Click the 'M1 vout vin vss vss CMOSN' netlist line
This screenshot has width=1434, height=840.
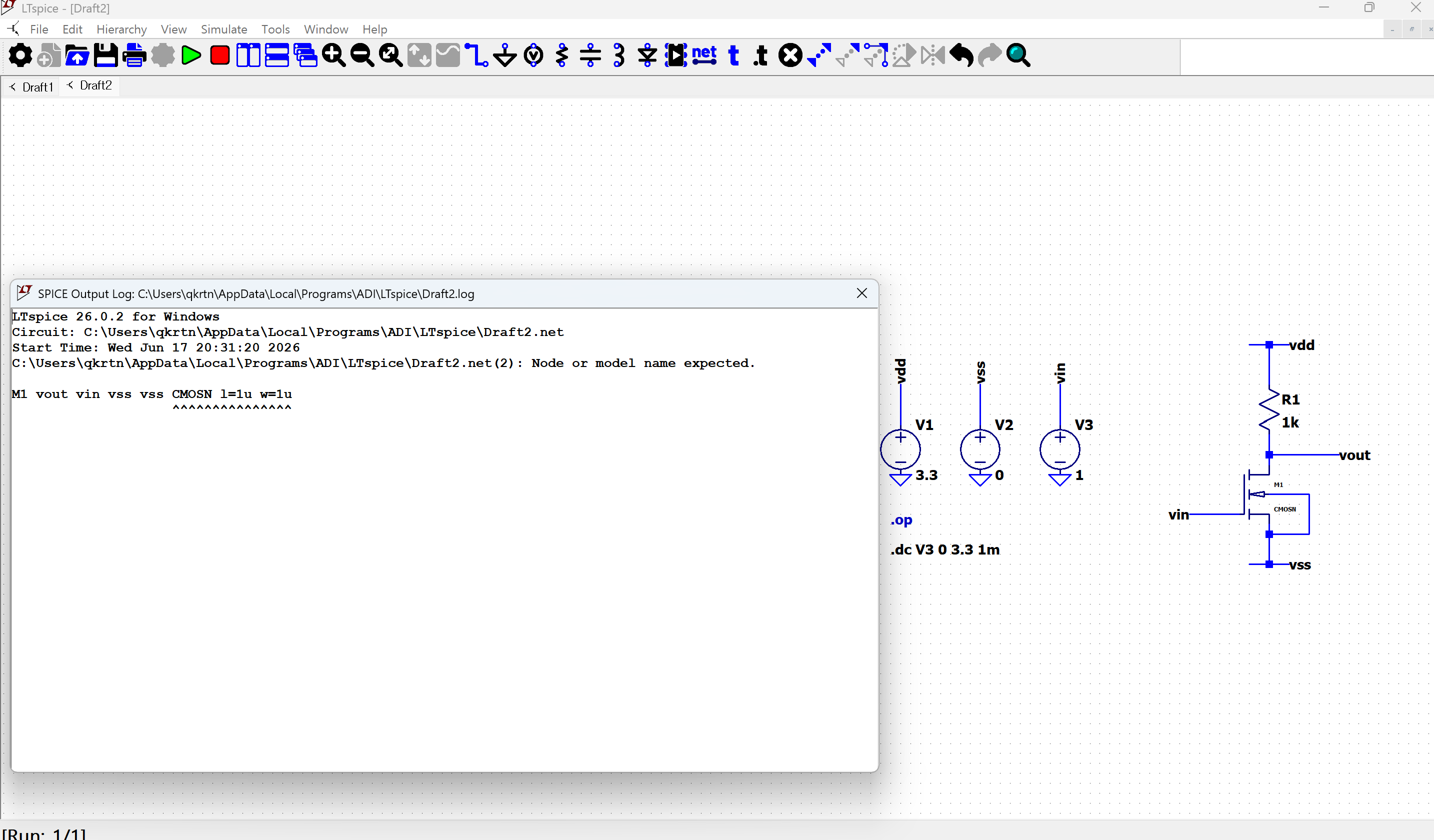pyautogui.click(x=151, y=394)
